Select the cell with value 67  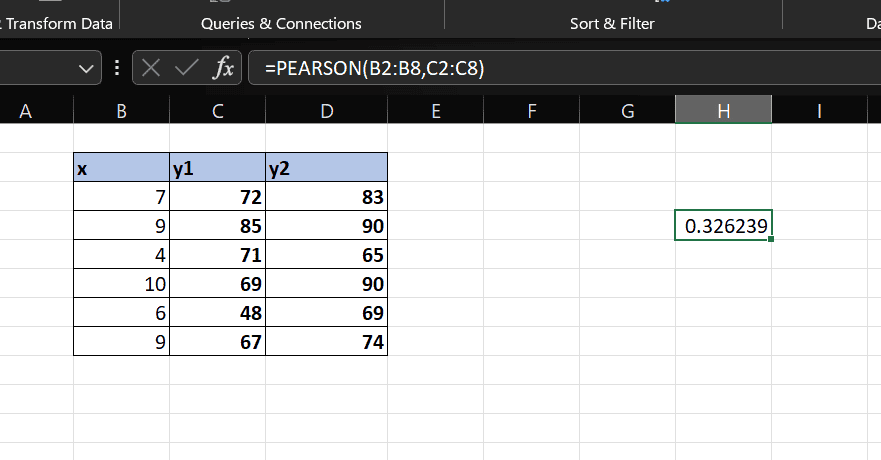tap(217, 341)
